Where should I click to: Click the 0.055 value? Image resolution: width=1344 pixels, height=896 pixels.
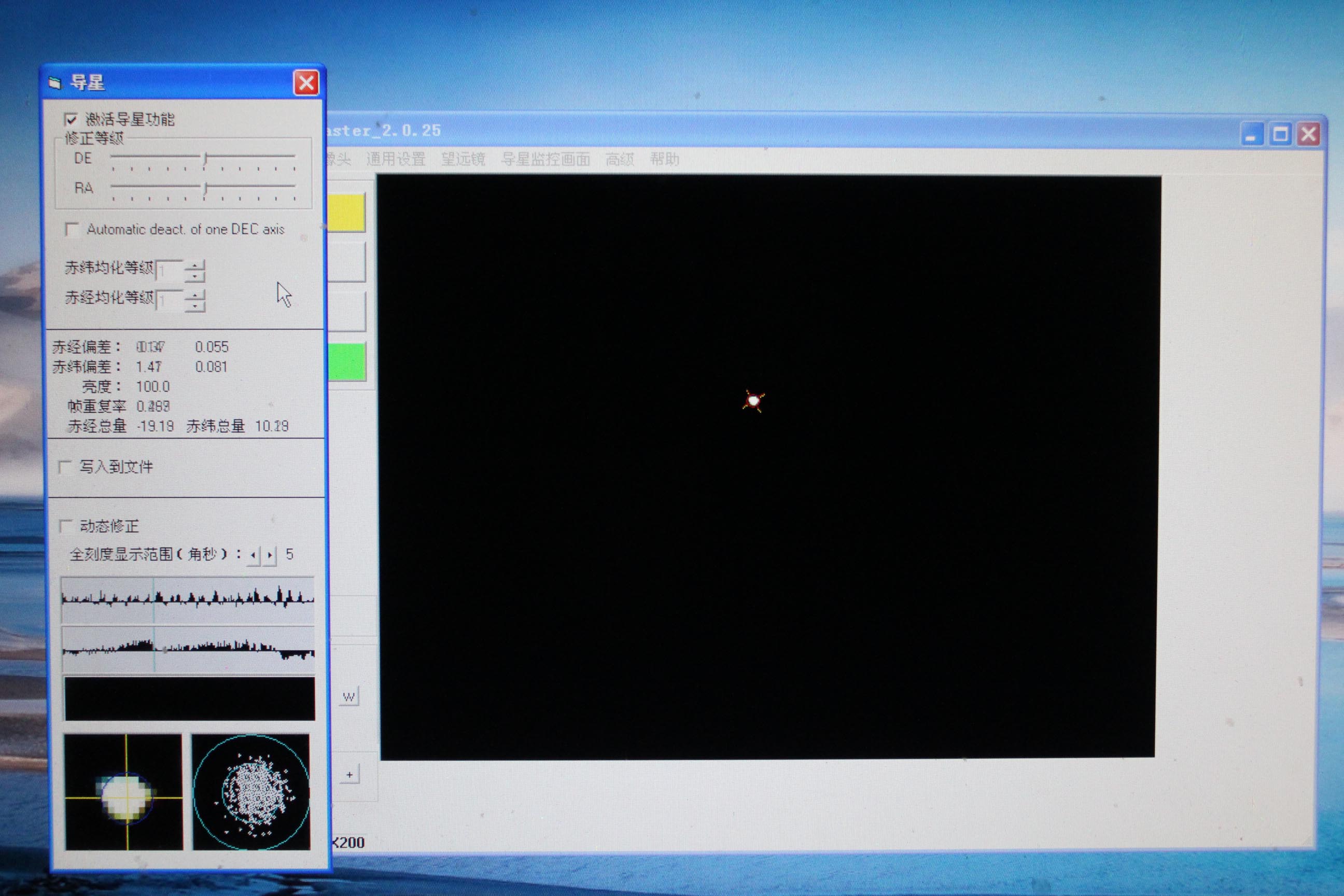pyautogui.click(x=212, y=347)
